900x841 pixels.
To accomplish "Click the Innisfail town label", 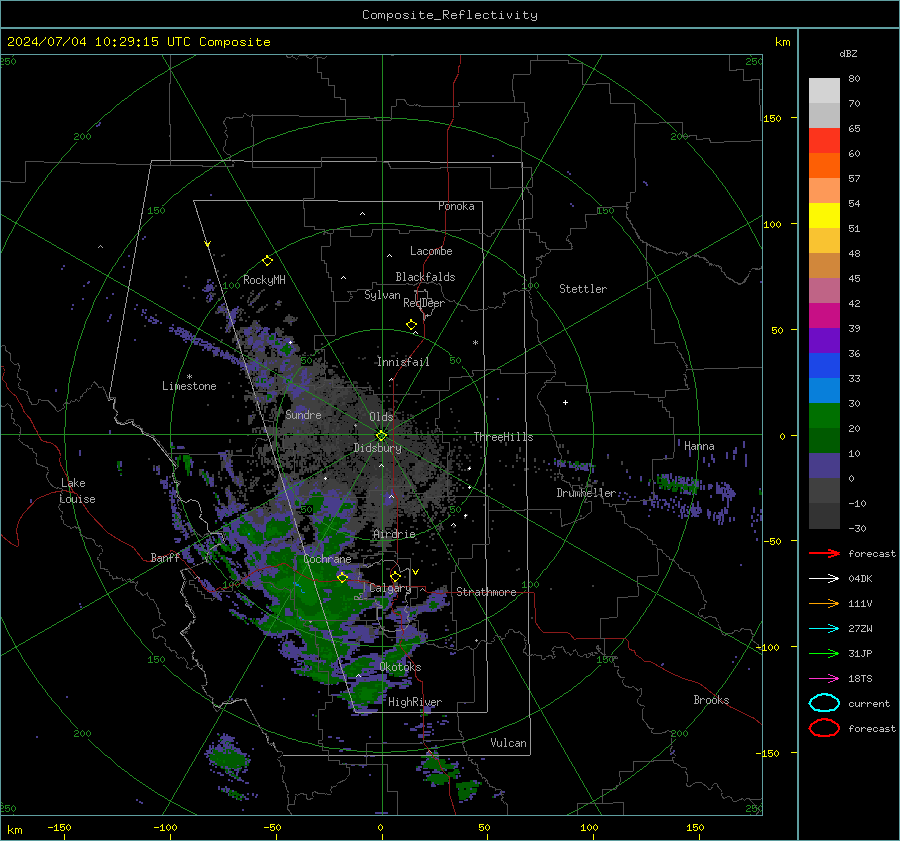I will click(403, 362).
